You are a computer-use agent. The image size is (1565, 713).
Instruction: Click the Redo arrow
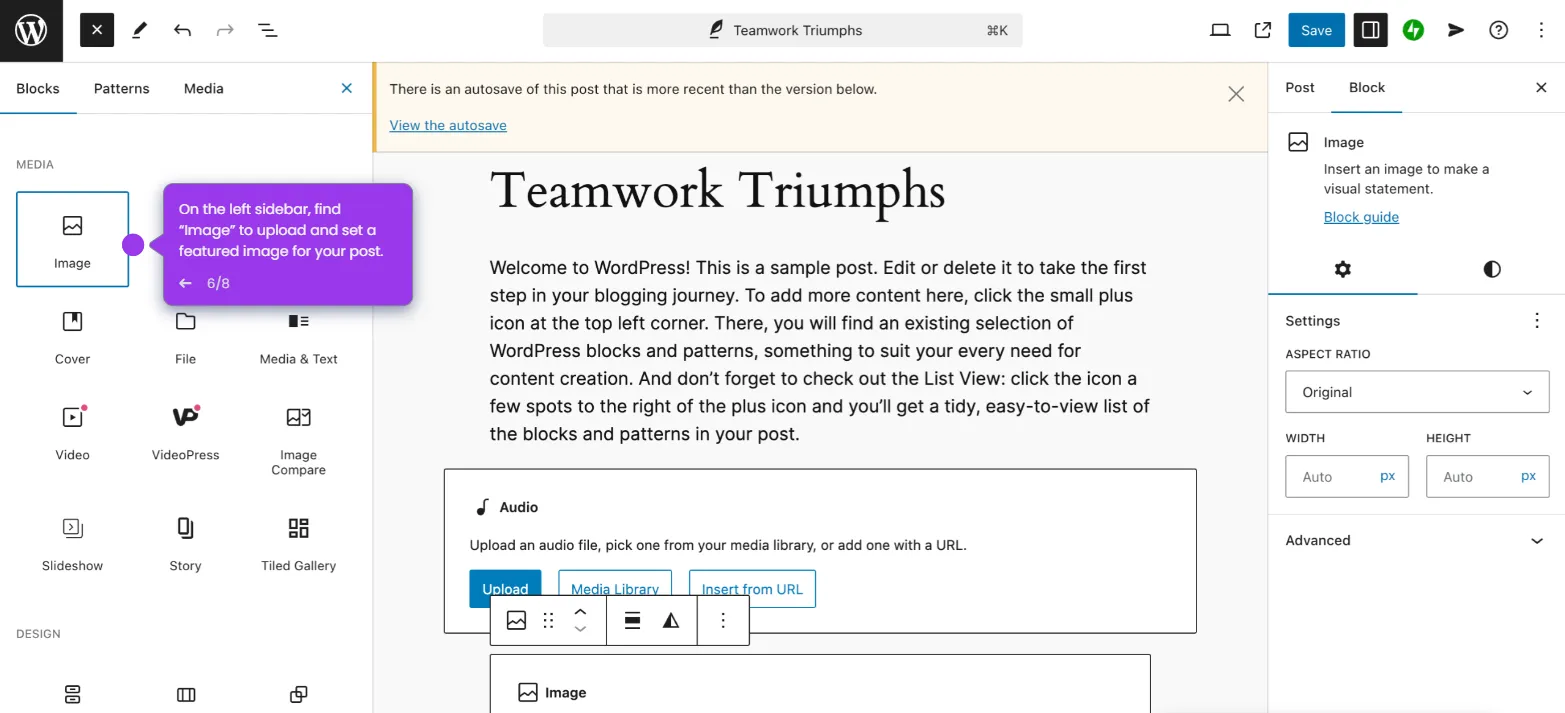(x=225, y=30)
